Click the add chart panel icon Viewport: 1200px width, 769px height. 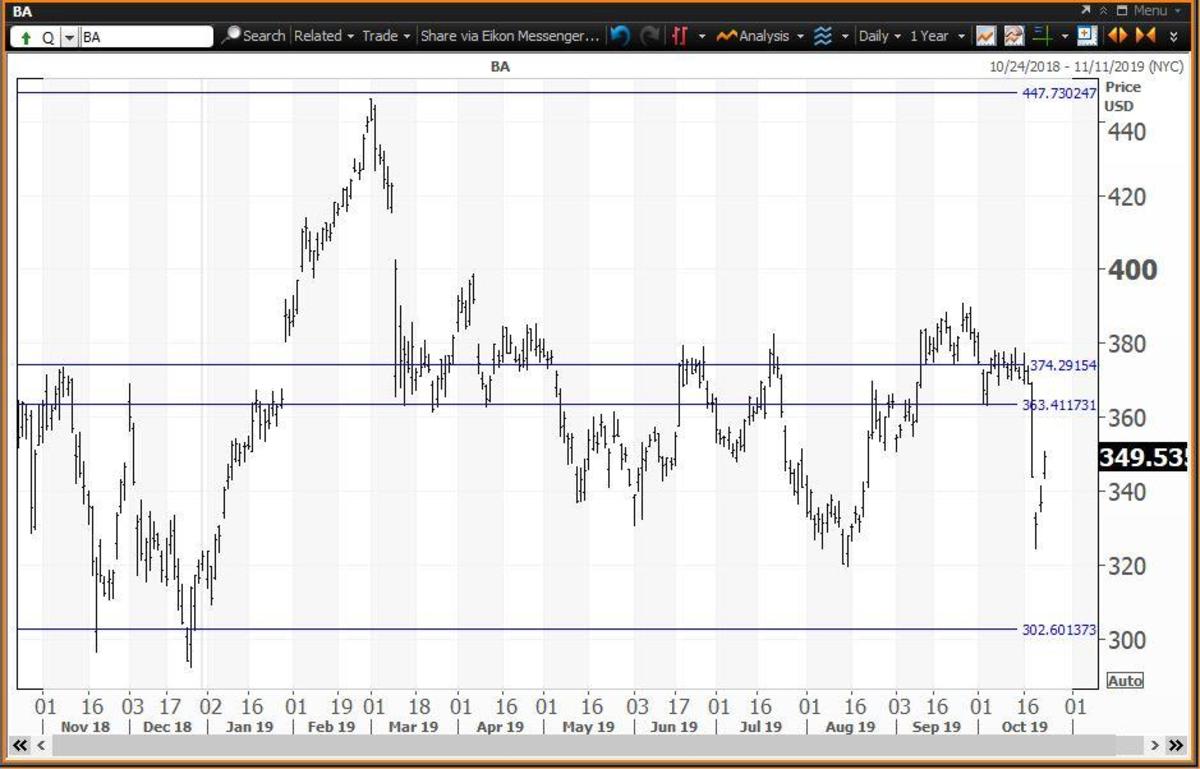(1087, 36)
